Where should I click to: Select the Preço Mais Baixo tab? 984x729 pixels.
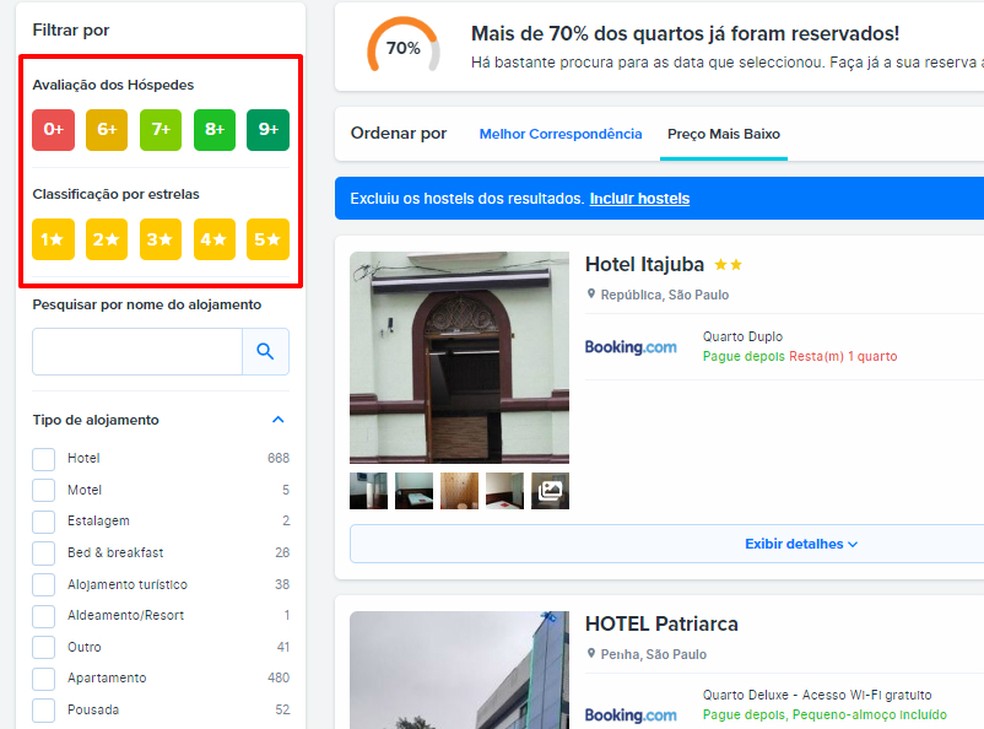723,133
